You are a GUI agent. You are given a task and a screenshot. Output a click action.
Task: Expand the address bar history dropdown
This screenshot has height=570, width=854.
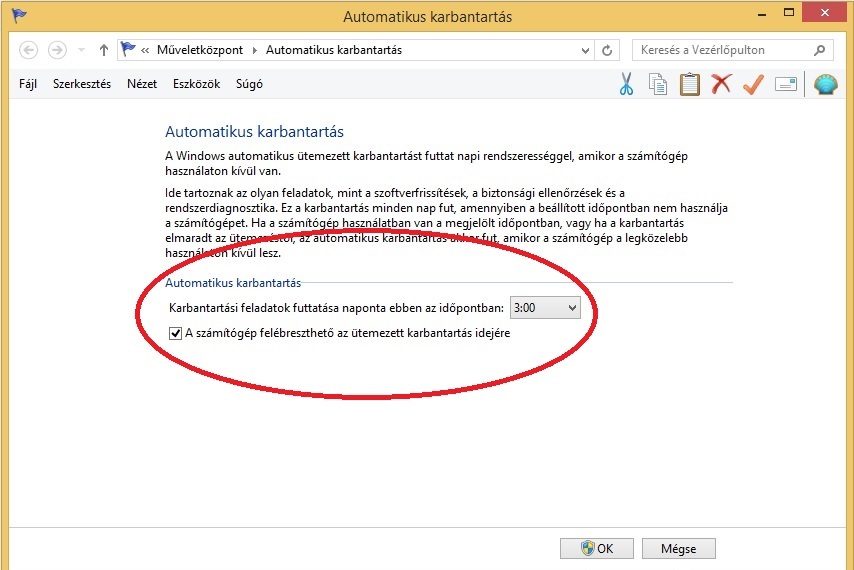click(585, 51)
